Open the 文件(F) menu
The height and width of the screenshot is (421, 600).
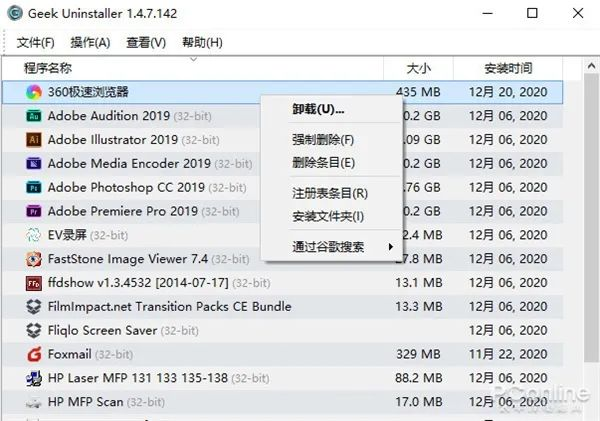pyautogui.click(x=35, y=43)
